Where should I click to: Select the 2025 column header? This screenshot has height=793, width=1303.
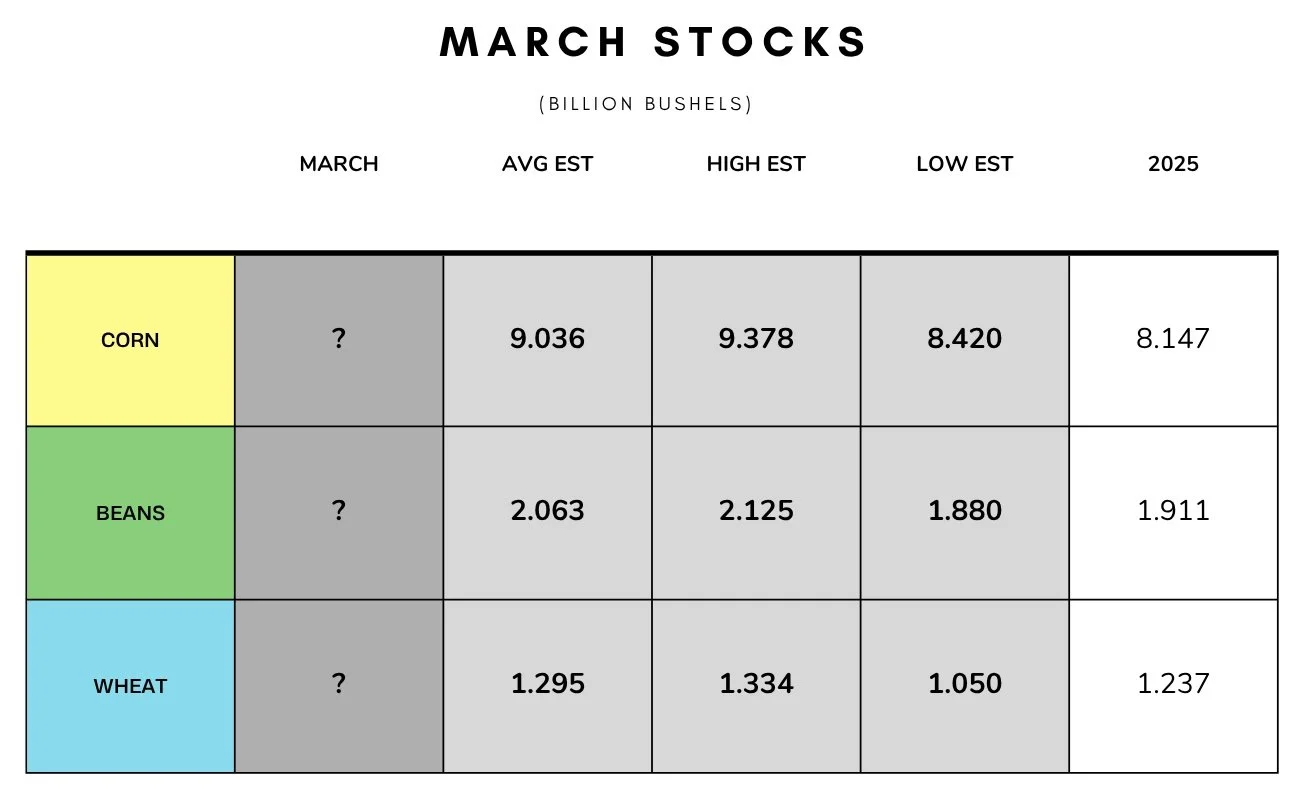1173,164
